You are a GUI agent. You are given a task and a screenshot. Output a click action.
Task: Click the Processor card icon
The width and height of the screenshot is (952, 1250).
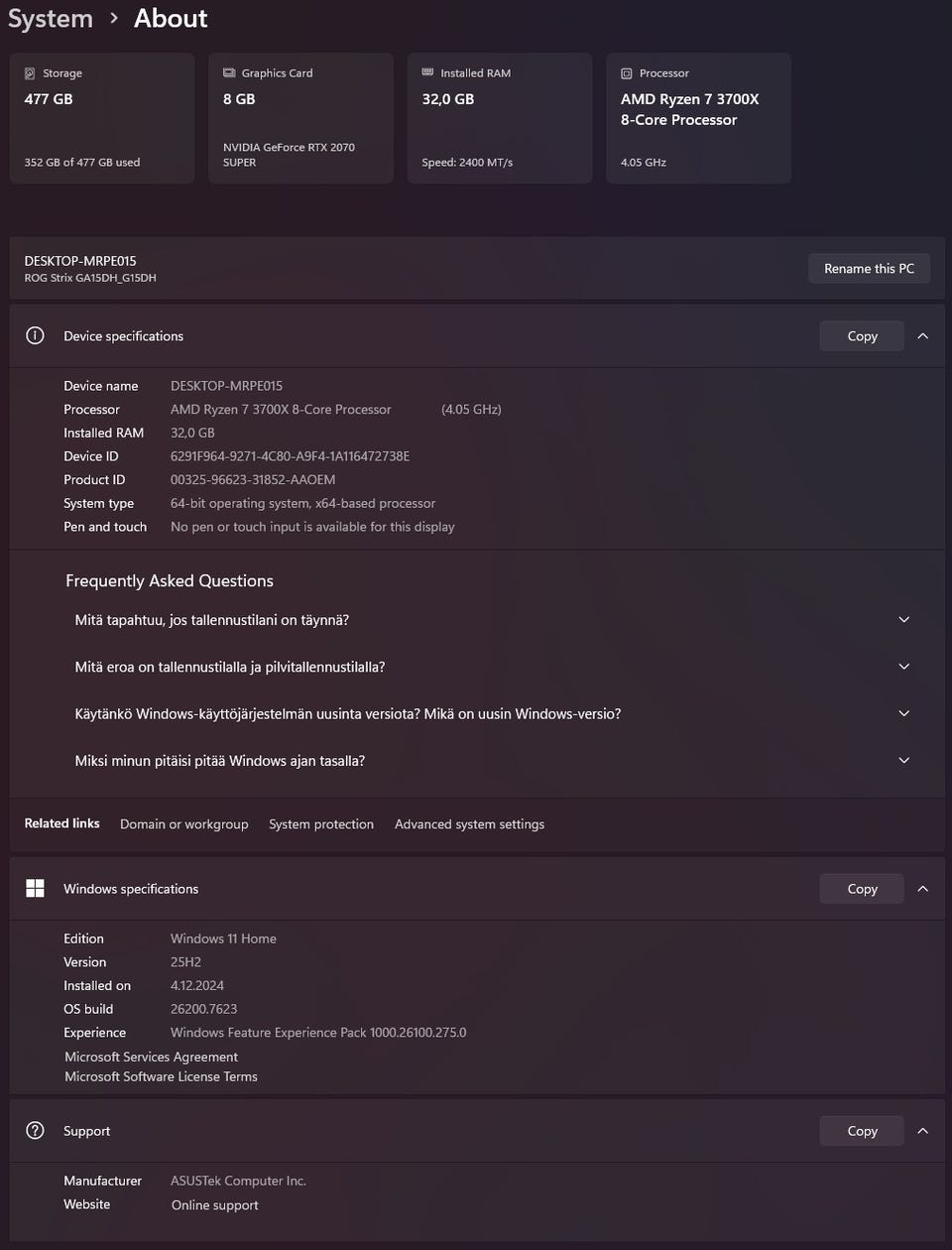[627, 73]
